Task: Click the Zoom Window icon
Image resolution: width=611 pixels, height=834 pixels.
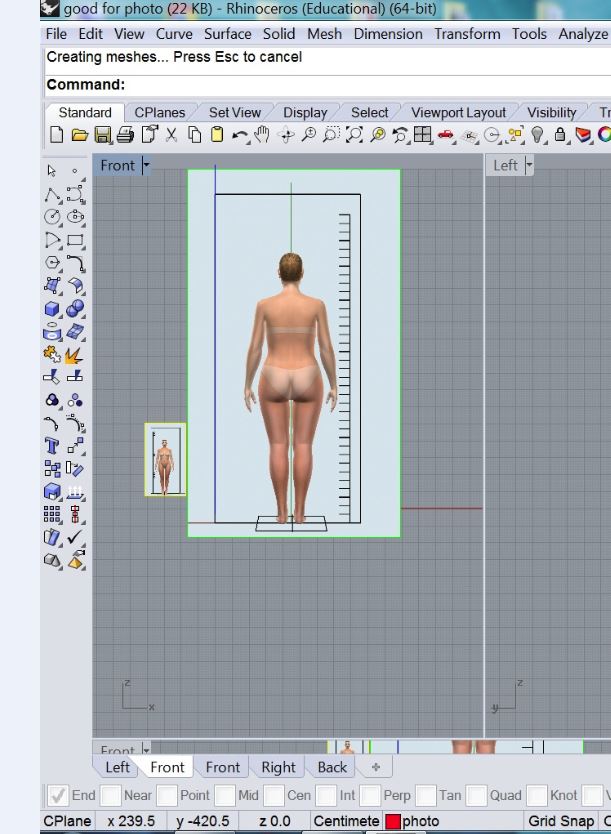Action: 331,135
